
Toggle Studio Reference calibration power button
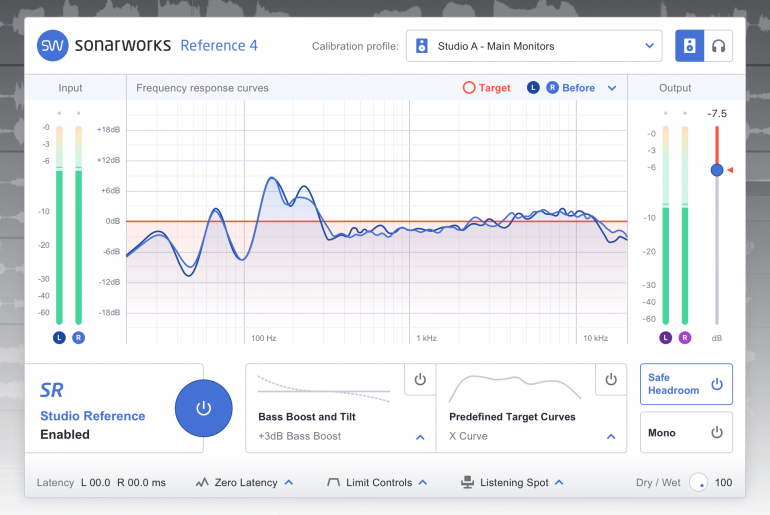click(203, 408)
